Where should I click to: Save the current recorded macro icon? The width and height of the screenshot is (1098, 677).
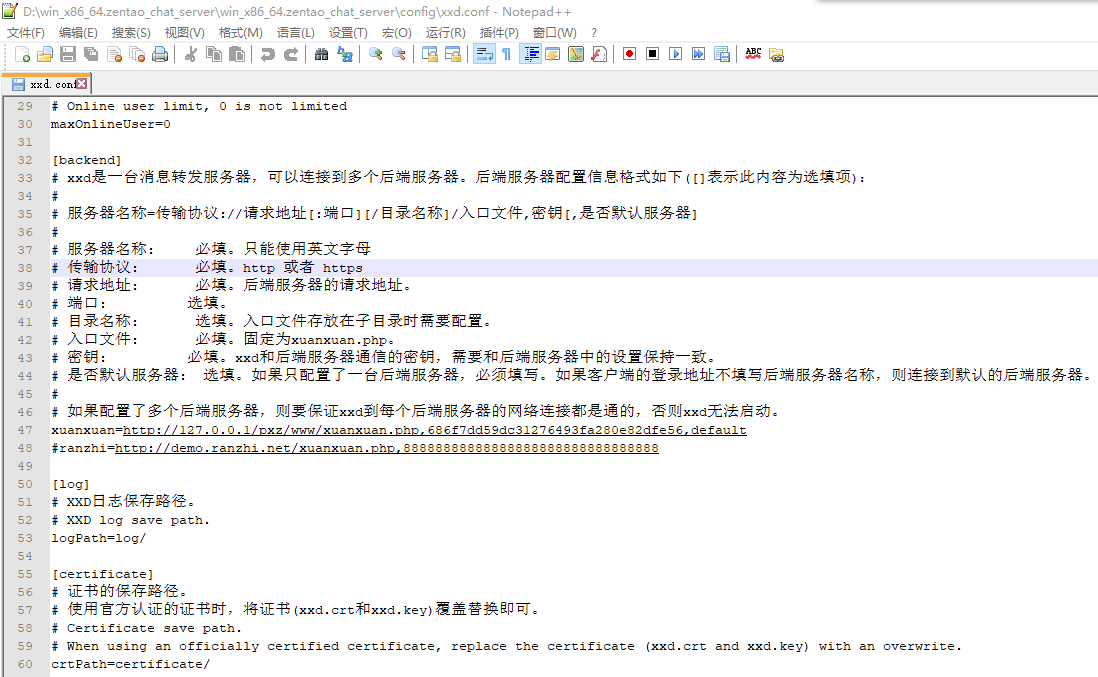click(x=722, y=55)
